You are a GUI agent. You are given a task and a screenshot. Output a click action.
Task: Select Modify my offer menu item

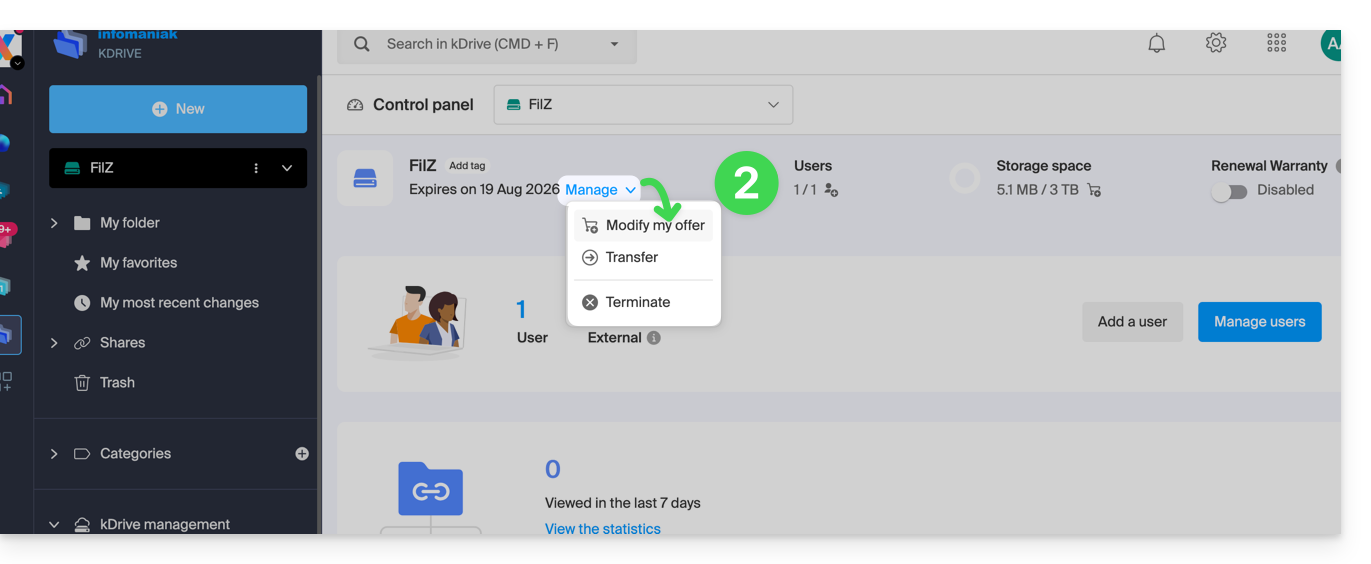(x=654, y=226)
